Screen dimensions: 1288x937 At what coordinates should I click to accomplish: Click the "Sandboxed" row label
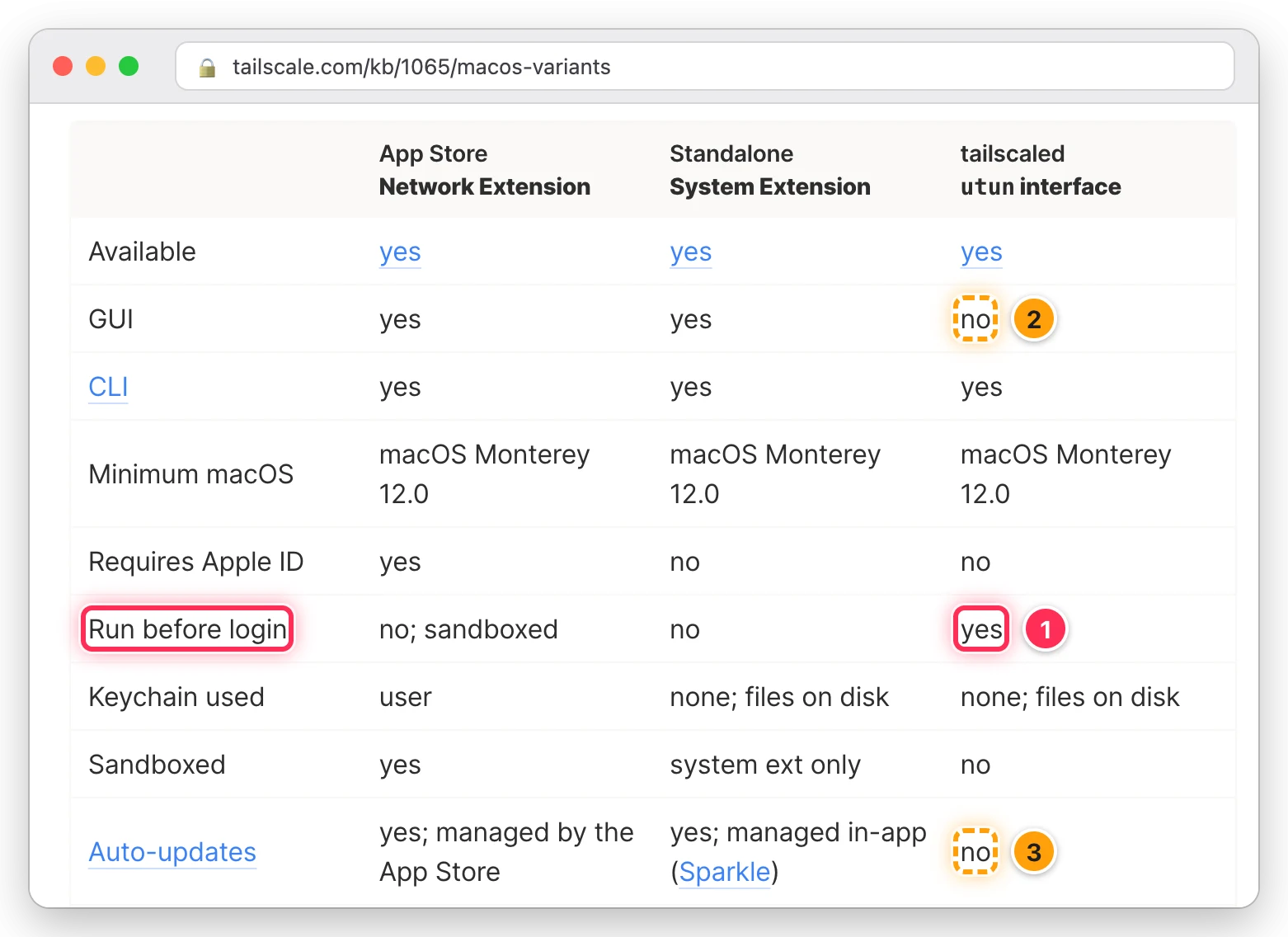pos(157,765)
